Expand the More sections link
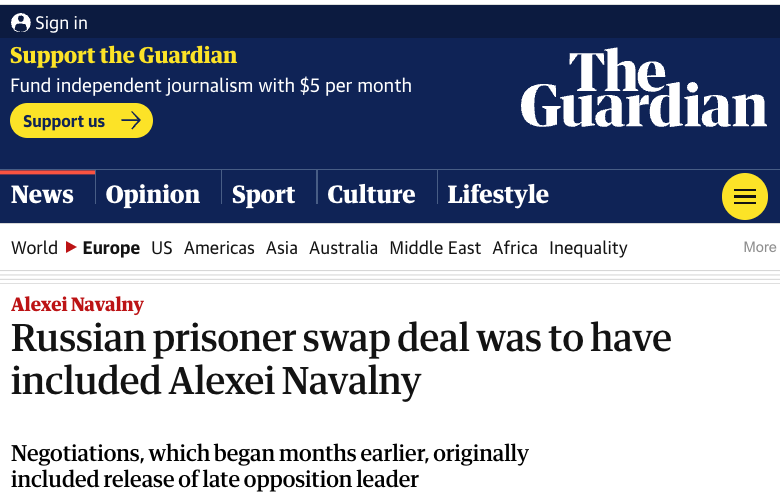780x500 pixels. click(x=759, y=247)
